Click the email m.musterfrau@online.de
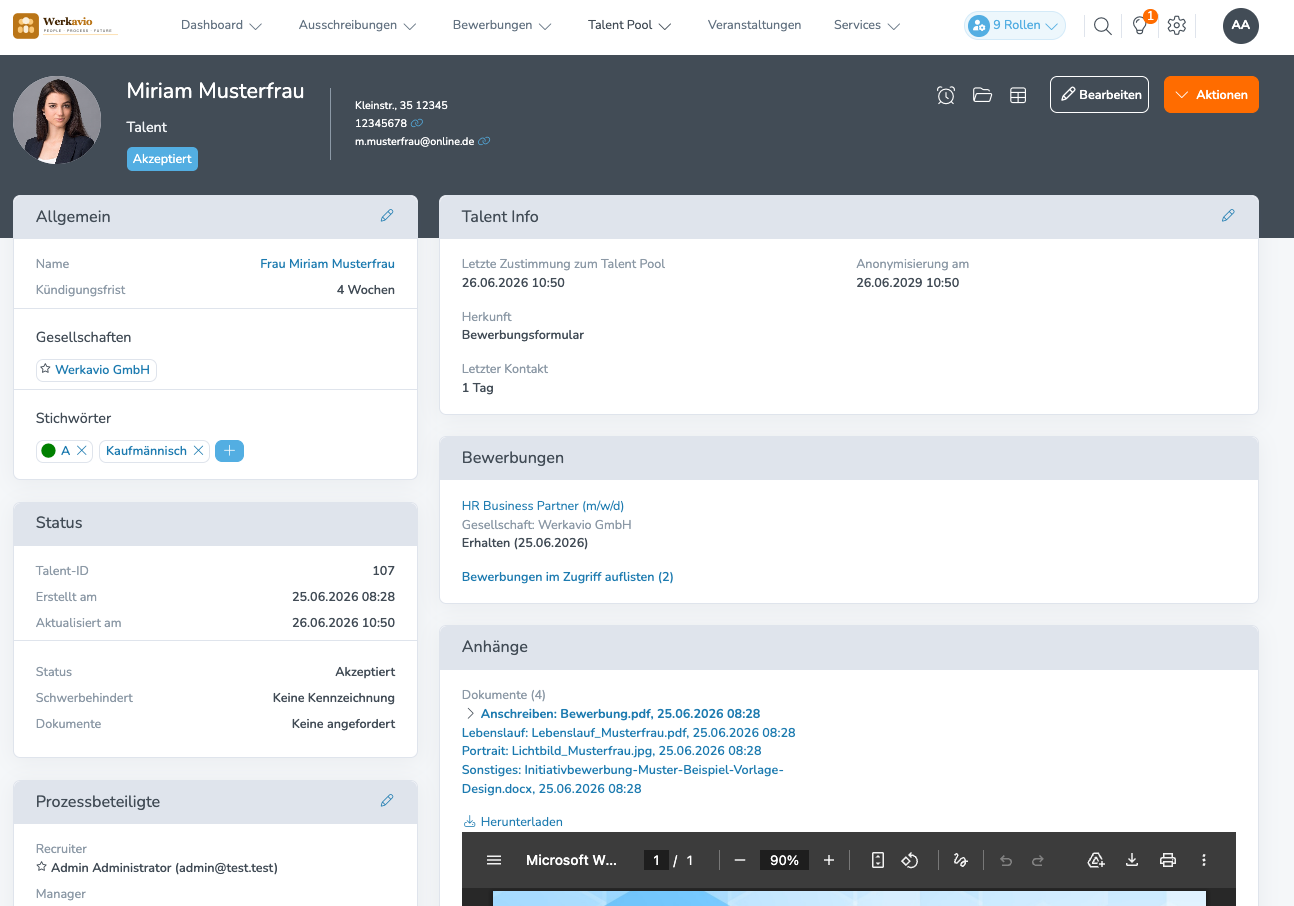 point(414,142)
